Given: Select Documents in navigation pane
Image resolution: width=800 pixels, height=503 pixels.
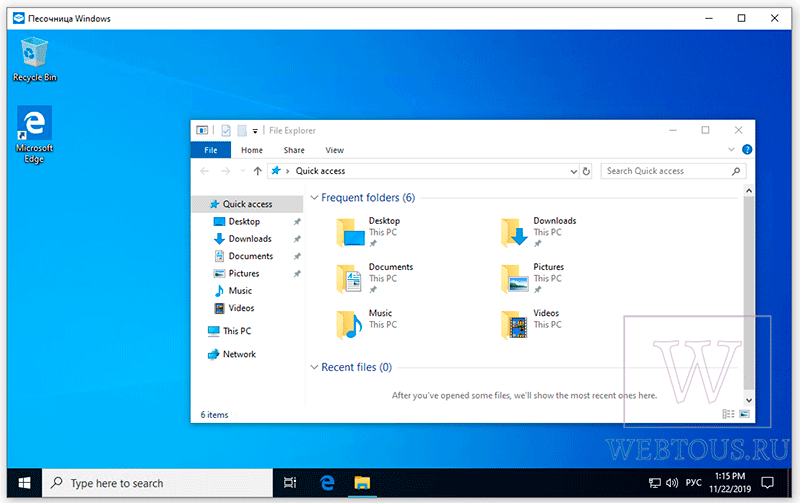Looking at the screenshot, I should click(251, 256).
